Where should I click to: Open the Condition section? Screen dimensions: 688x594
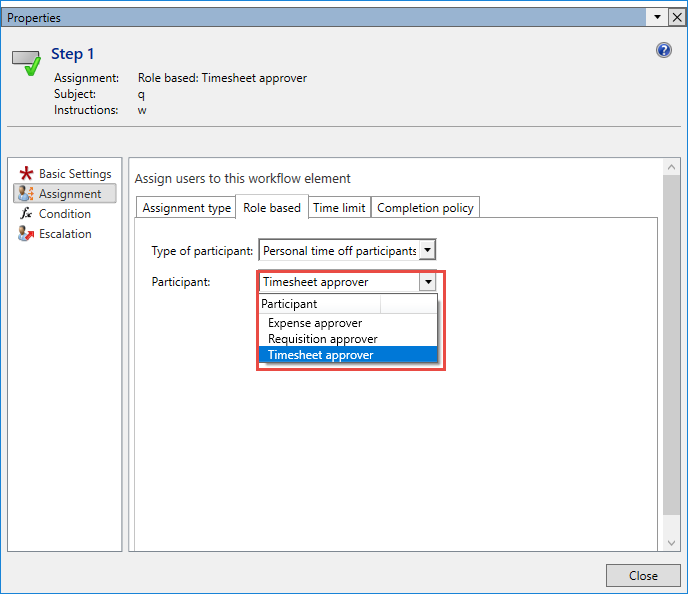(x=64, y=214)
